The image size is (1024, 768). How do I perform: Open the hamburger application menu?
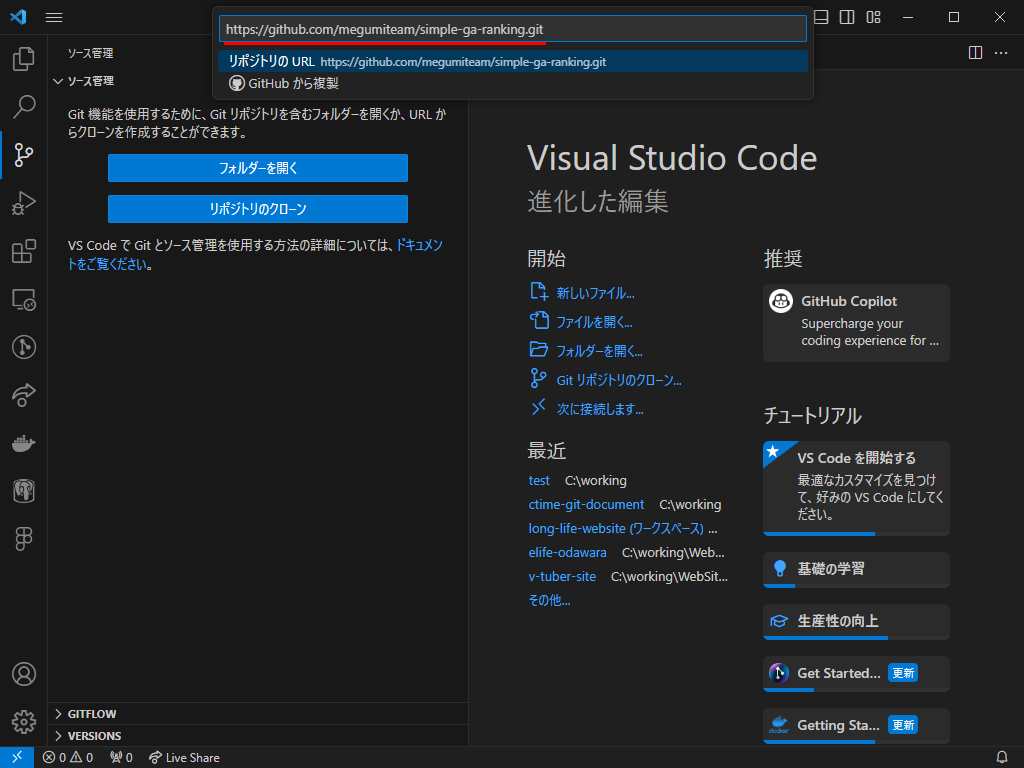[54, 18]
